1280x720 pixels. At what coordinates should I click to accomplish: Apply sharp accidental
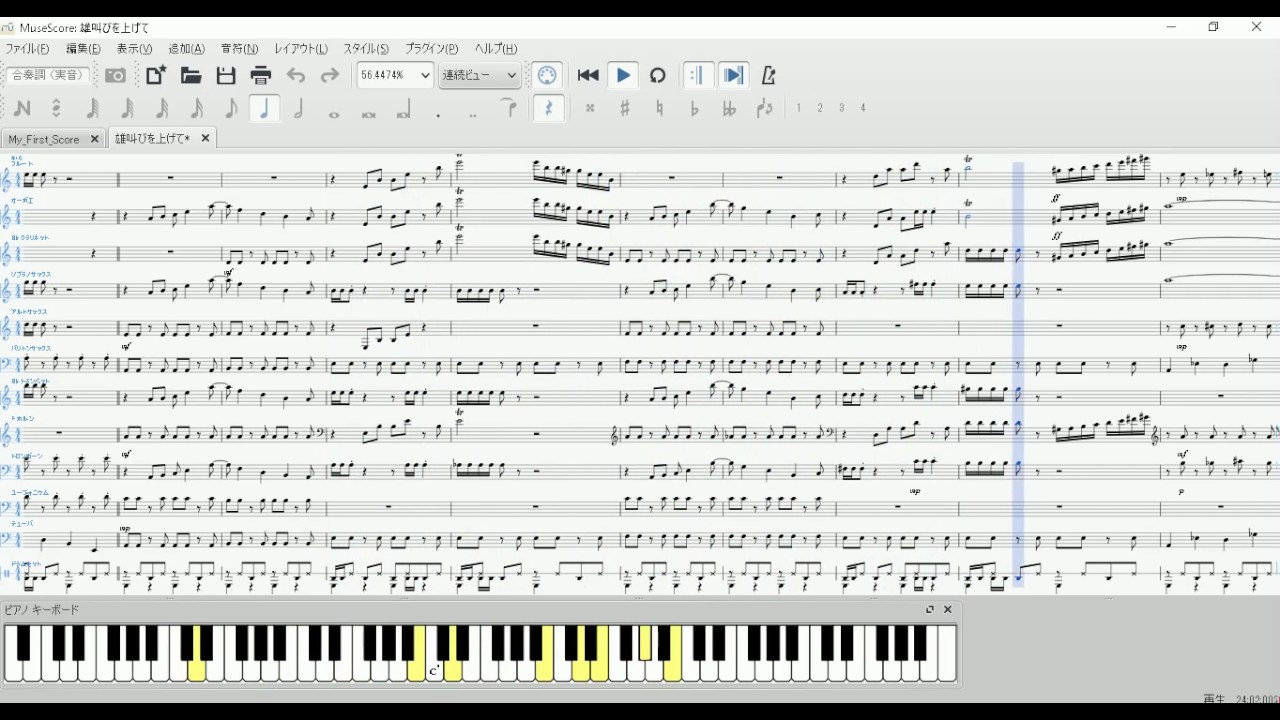[625, 108]
